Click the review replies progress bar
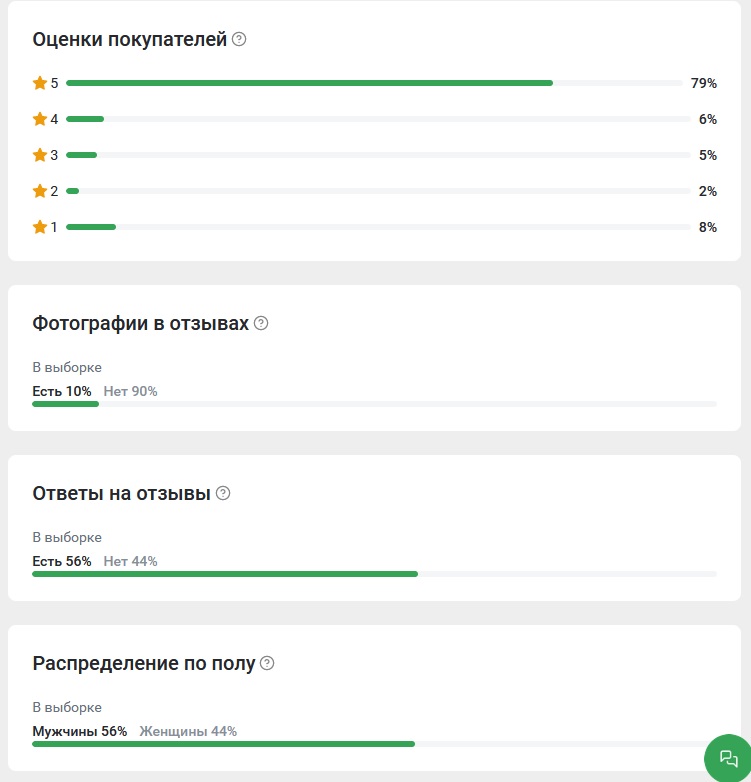 pyautogui.click(x=375, y=574)
